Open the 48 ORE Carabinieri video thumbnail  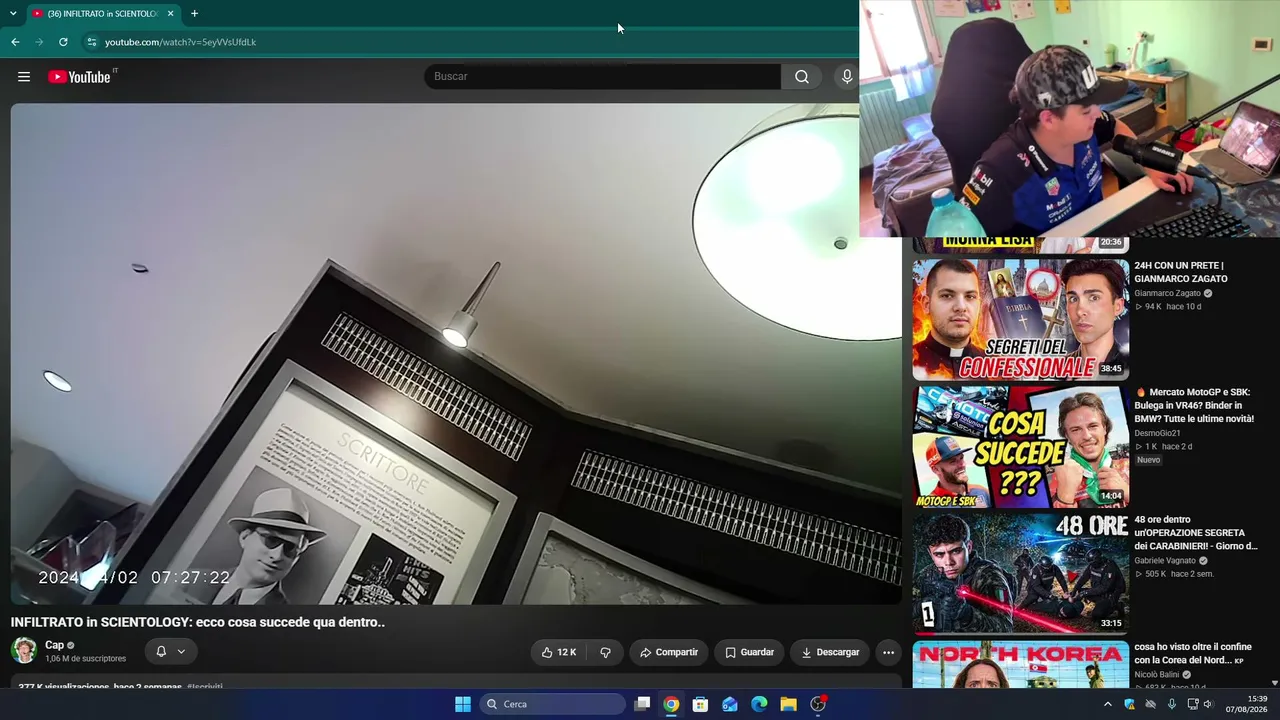tap(1021, 573)
